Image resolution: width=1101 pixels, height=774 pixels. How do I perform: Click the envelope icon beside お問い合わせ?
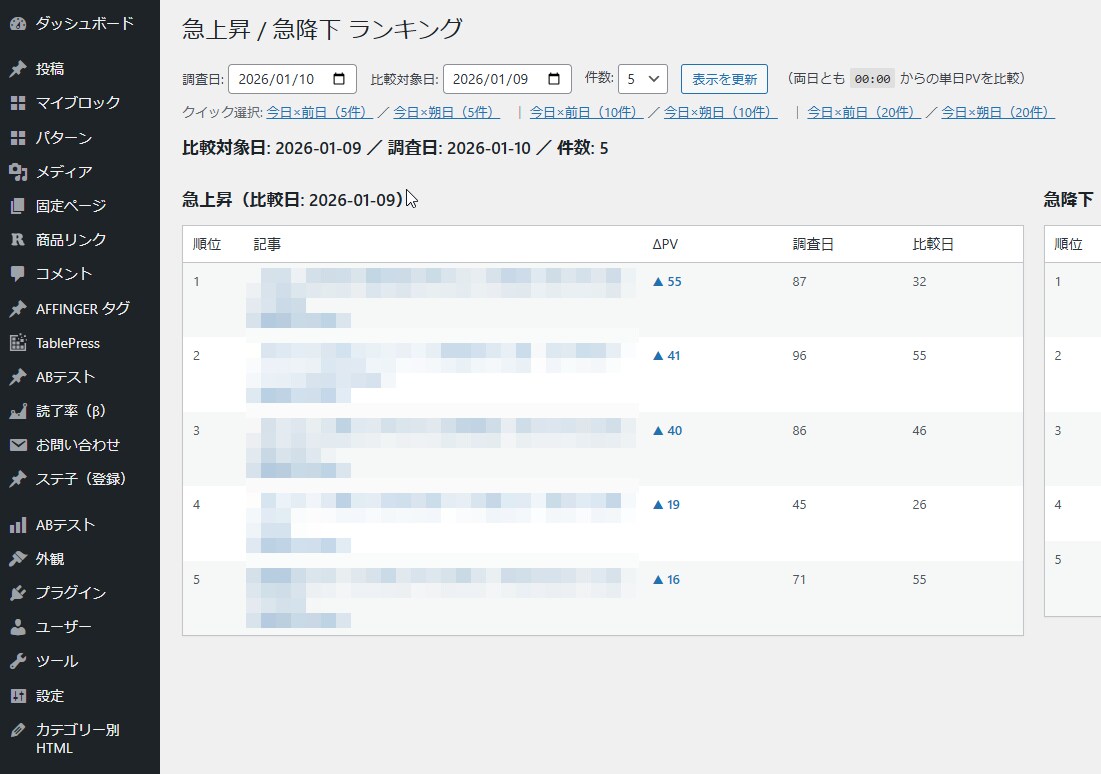pyautogui.click(x=18, y=445)
